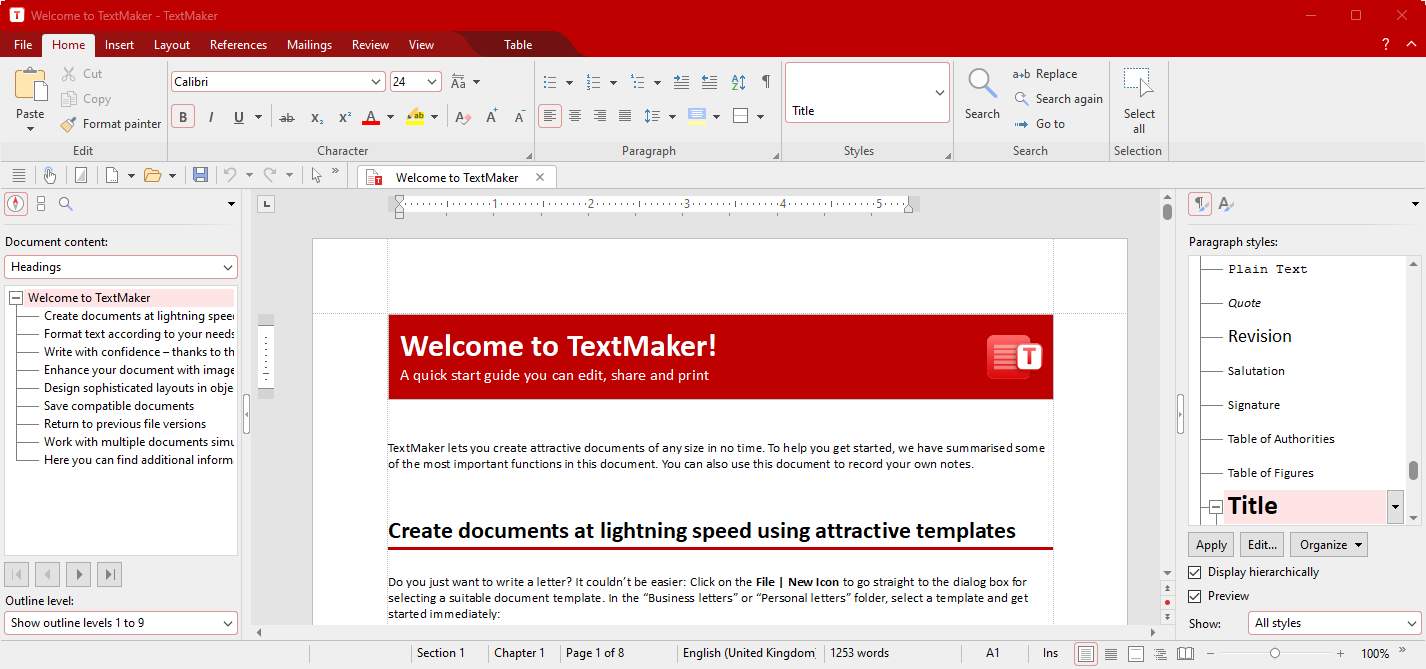The width and height of the screenshot is (1426, 669).
Task: Open the File menu
Action: (x=23, y=45)
